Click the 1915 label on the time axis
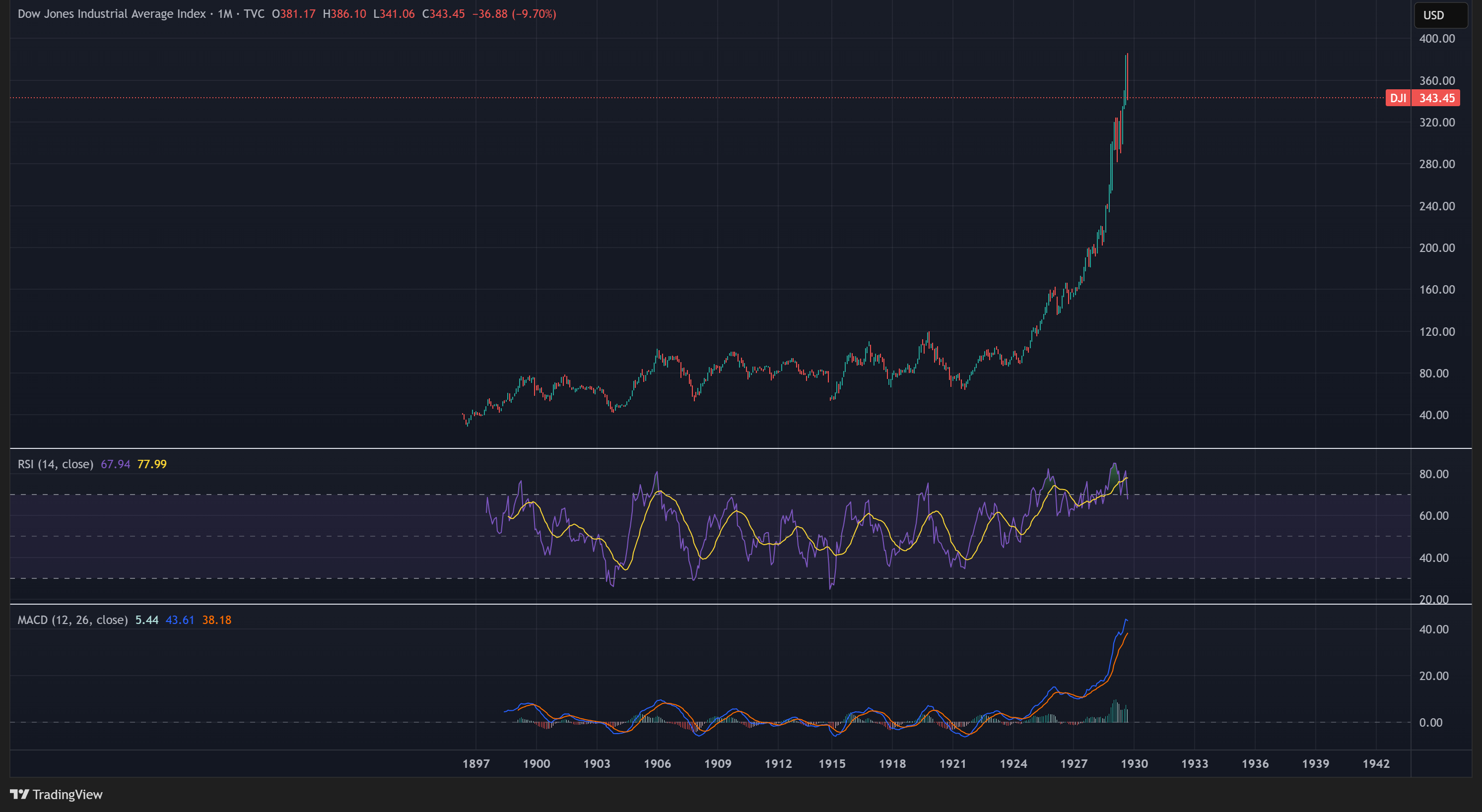The width and height of the screenshot is (1482, 812). coord(832,764)
